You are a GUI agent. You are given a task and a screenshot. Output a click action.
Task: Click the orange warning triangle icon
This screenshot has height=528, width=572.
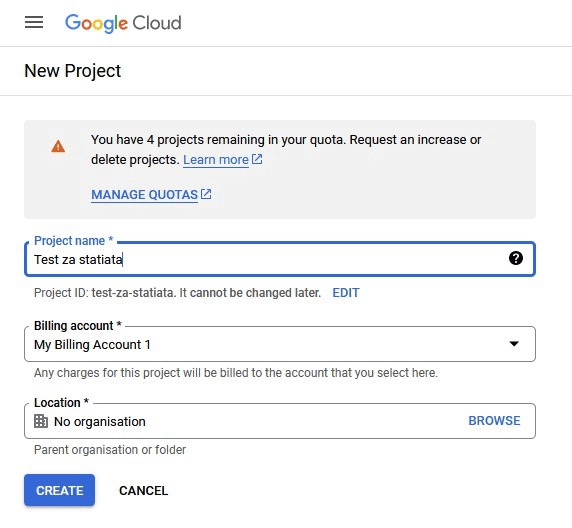[x=58, y=146]
